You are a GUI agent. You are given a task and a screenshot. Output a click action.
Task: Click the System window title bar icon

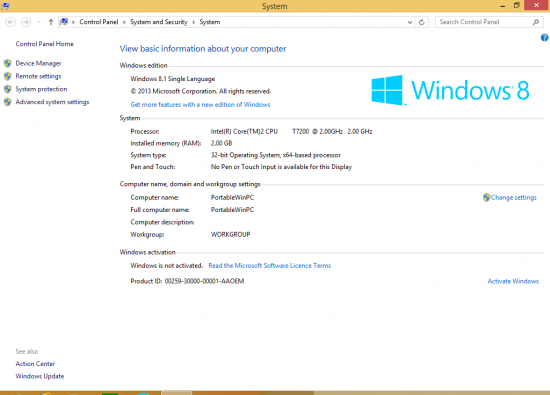coord(6,6)
